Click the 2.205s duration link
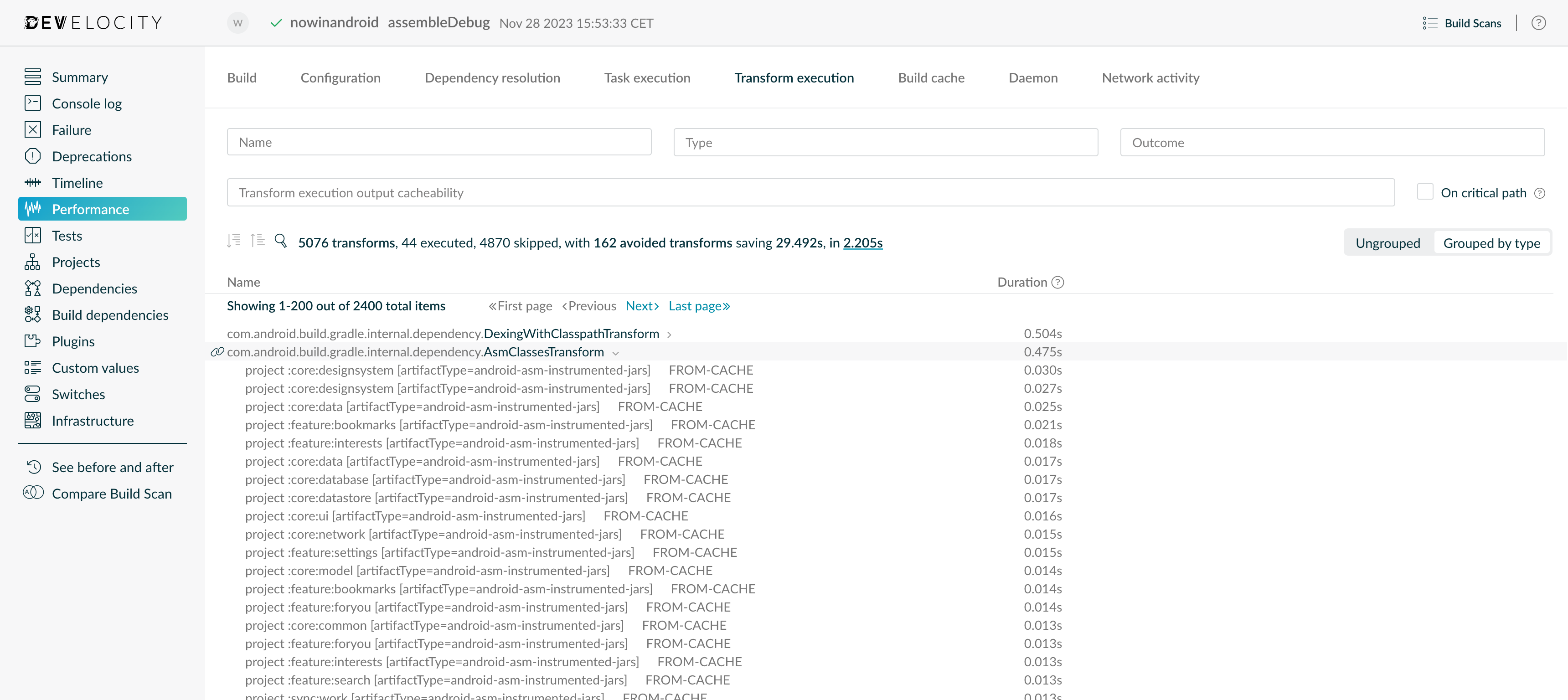 862,242
